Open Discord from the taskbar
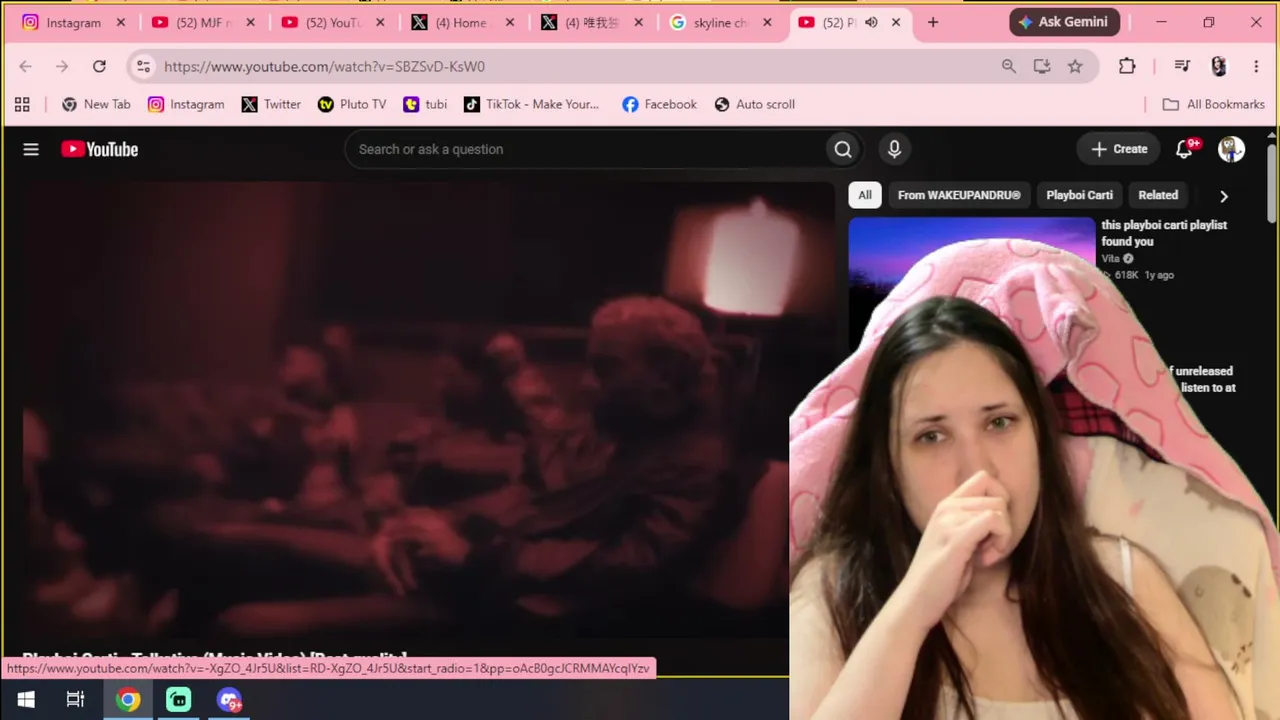The image size is (1280, 720). pos(230,700)
